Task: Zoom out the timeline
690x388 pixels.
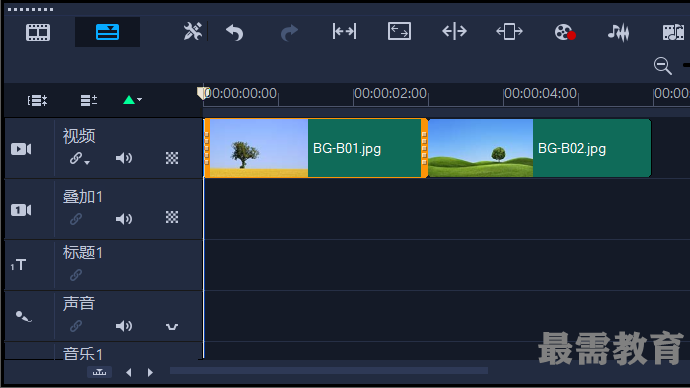Action: tap(662, 66)
